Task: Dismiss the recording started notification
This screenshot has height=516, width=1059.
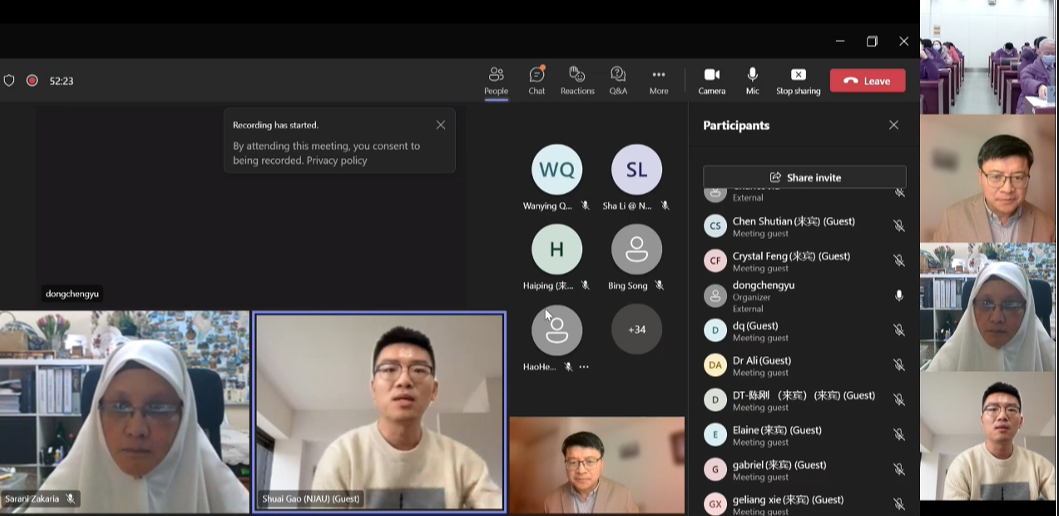Action: pos(441,125)
